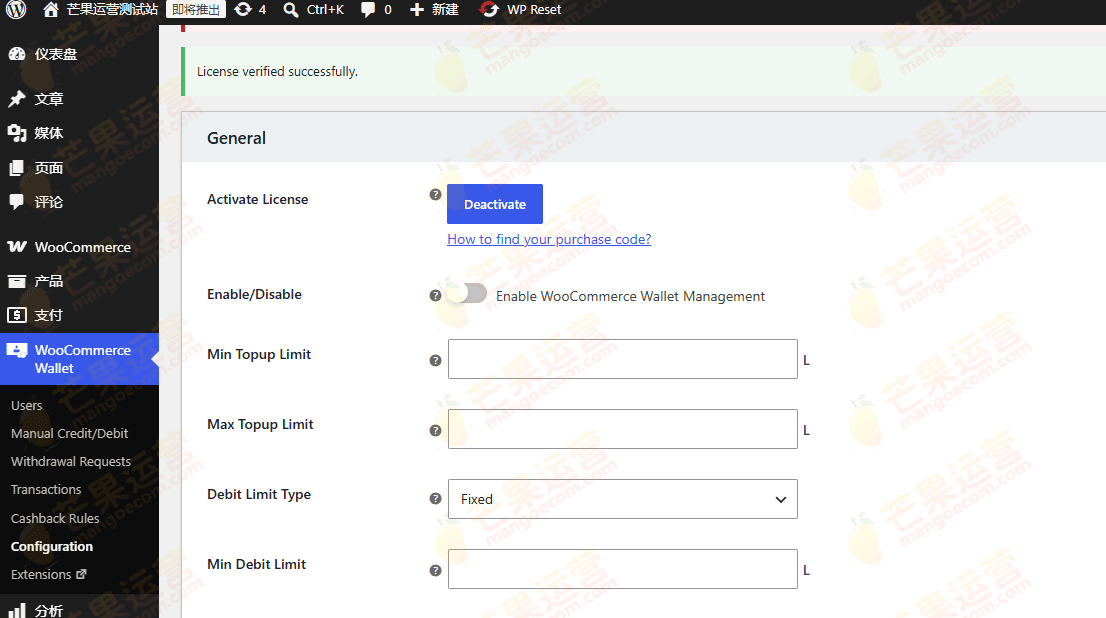Click the WooCommerce Wallet icon
The width and height of the screenshot is (1106, 618).
point(17,350)
